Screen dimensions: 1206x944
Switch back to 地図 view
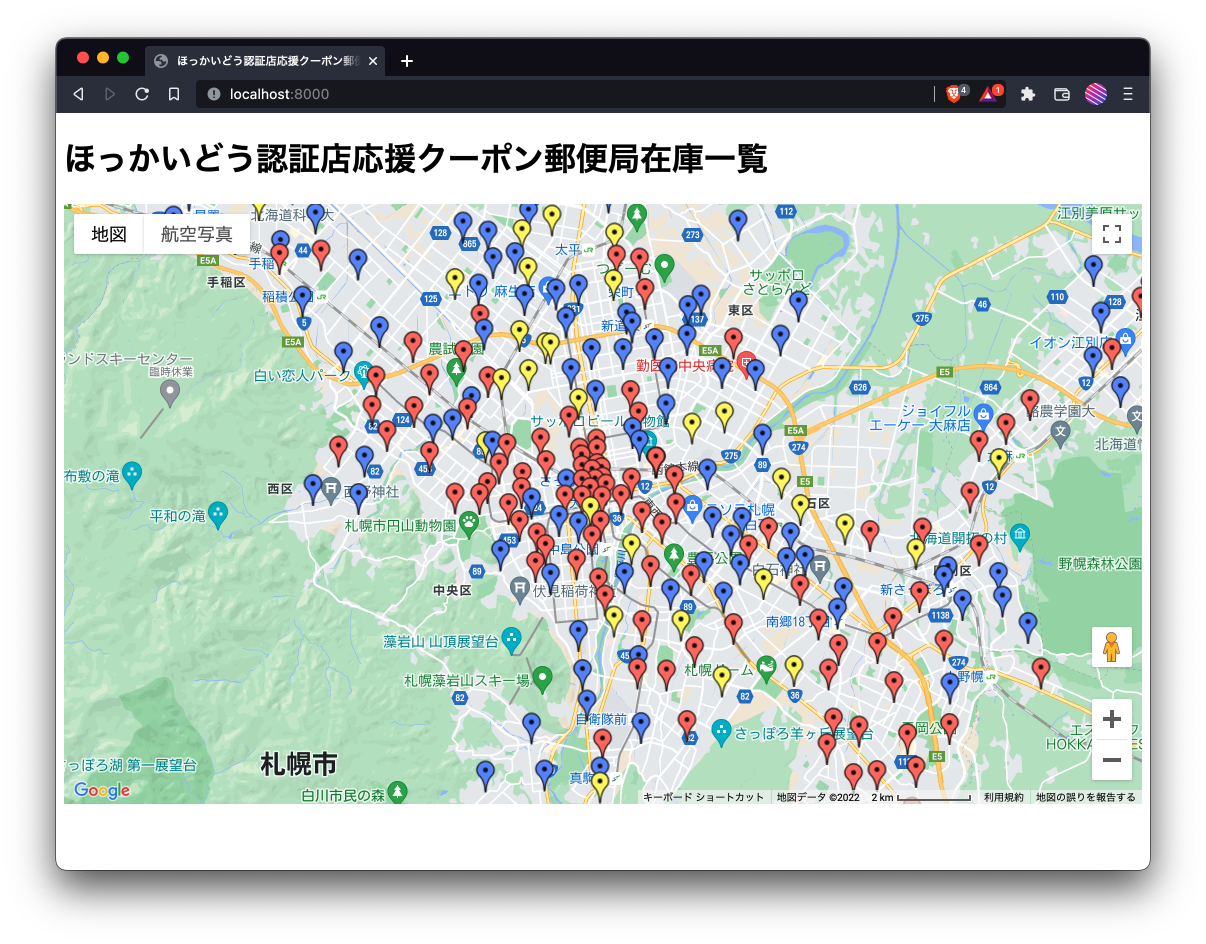pyautogui.click(x=108, y=234)
